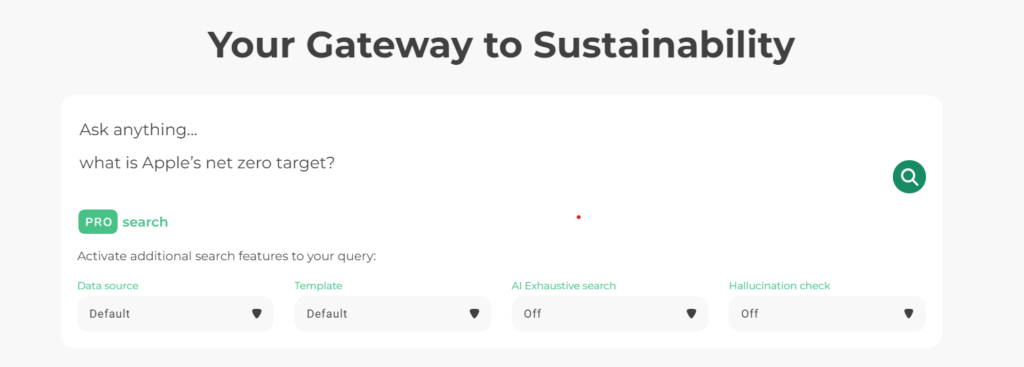Select the "Hallucination check" label

pos(780,285)
